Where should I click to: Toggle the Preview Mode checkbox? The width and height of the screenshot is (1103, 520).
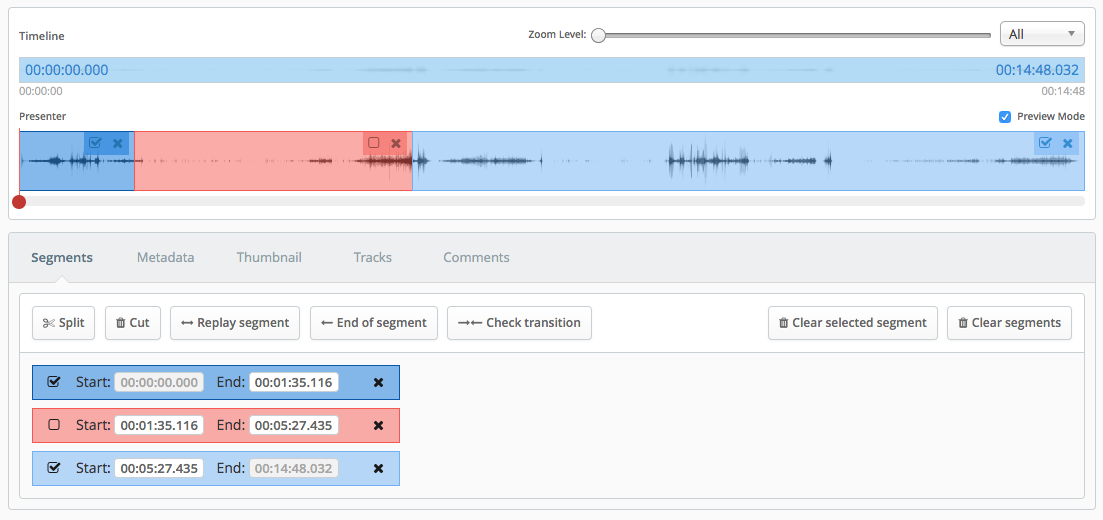[x=1005, y=117]
